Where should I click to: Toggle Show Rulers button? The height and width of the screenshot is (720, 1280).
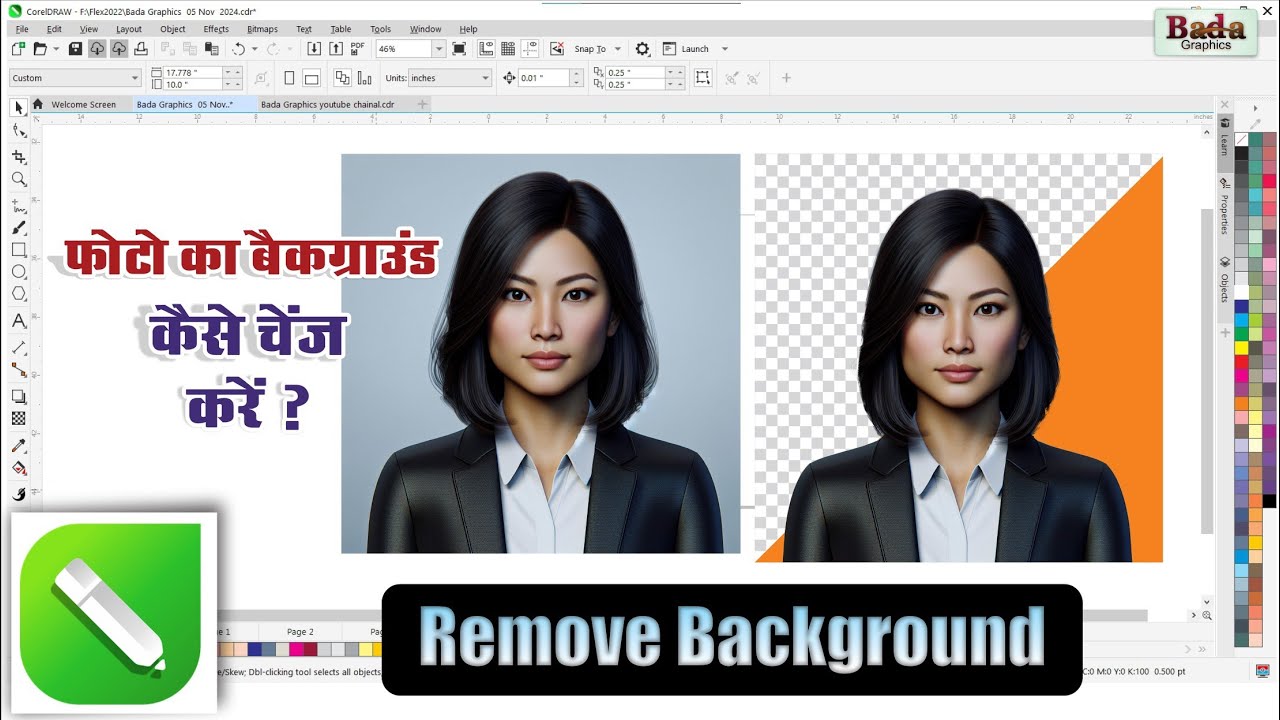click(x=487, y=48)
